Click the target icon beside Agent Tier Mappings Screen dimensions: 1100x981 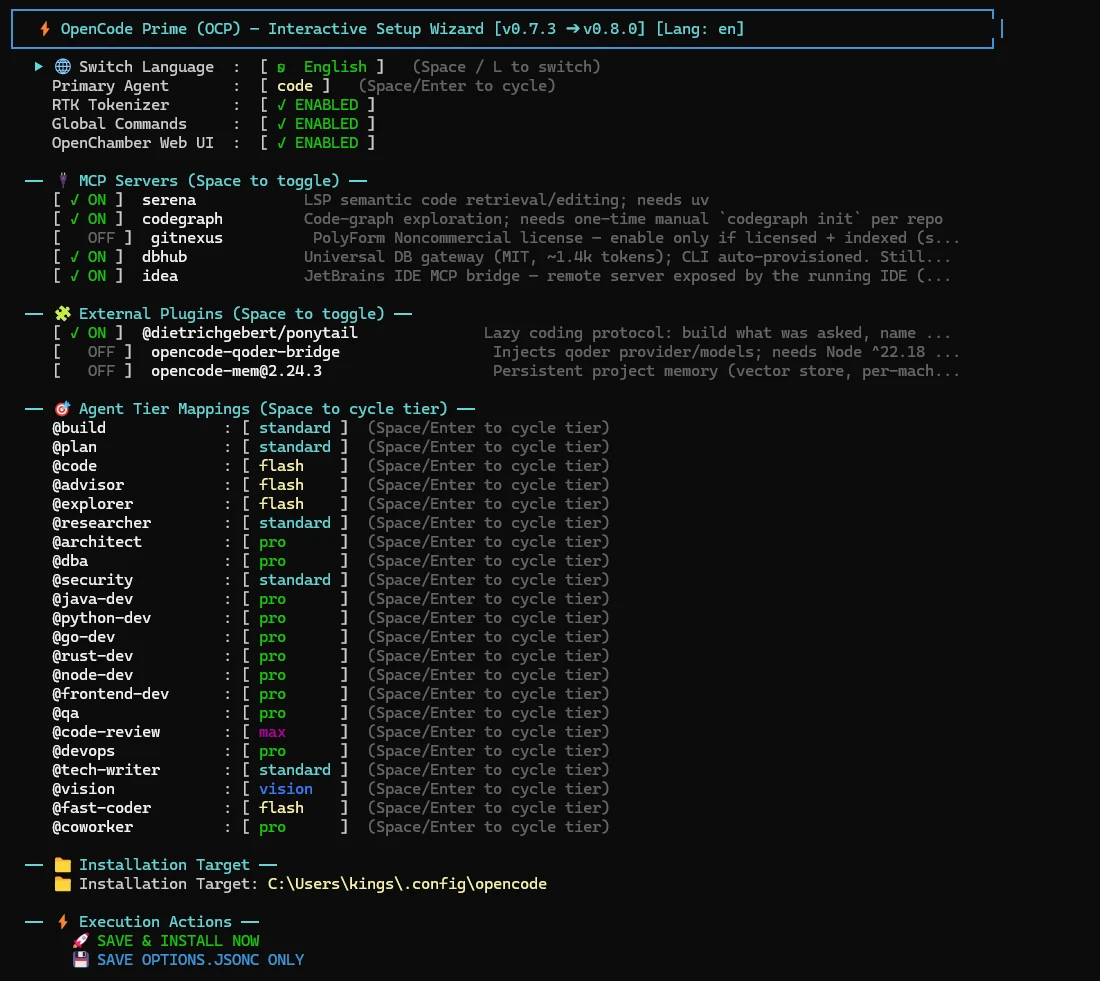click(63, 408)
